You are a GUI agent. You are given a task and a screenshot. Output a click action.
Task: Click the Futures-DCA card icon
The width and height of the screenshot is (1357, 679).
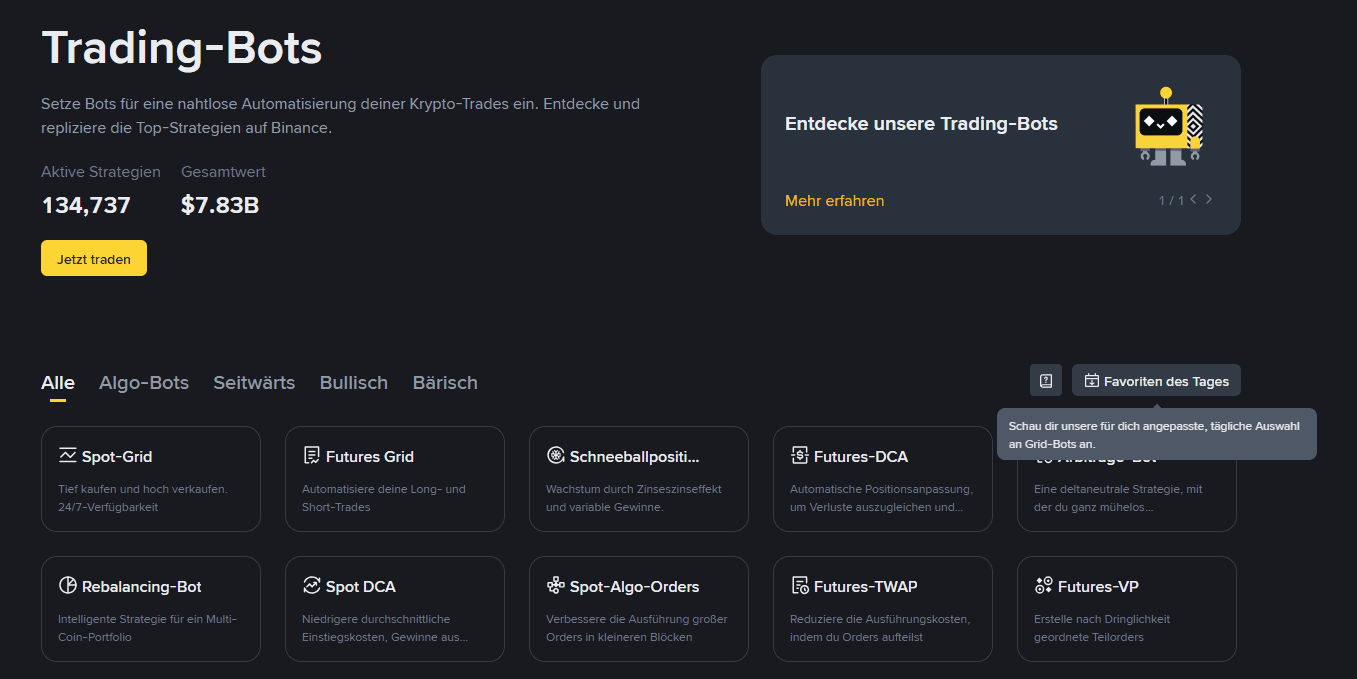(799, 456)
